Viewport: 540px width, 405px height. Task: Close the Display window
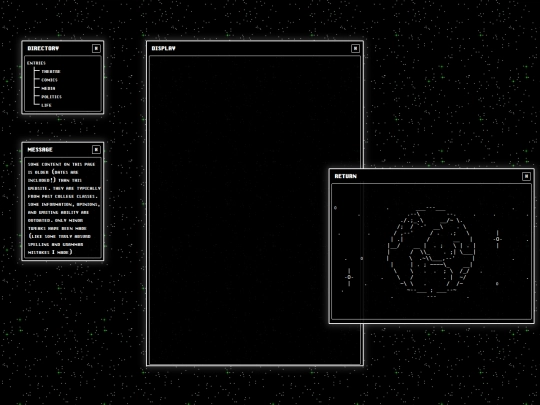(355, 48)
